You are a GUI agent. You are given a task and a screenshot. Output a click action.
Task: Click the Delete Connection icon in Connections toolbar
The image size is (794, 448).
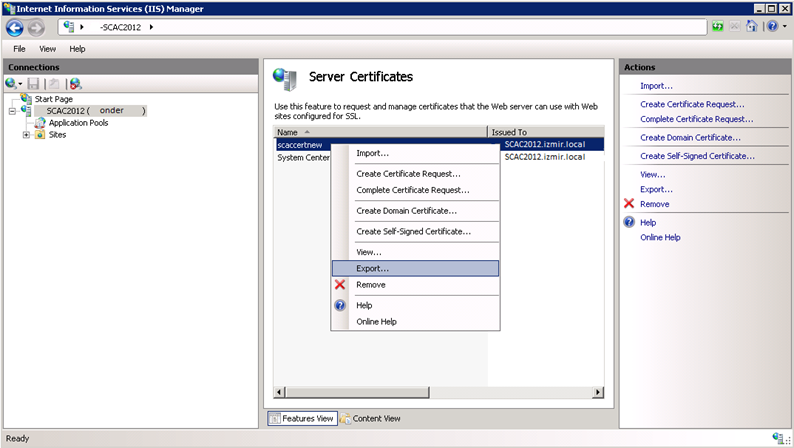[75, 84]
